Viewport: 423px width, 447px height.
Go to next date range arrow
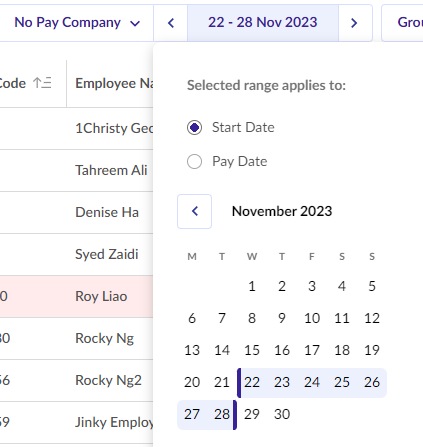(x=355, y=23)
